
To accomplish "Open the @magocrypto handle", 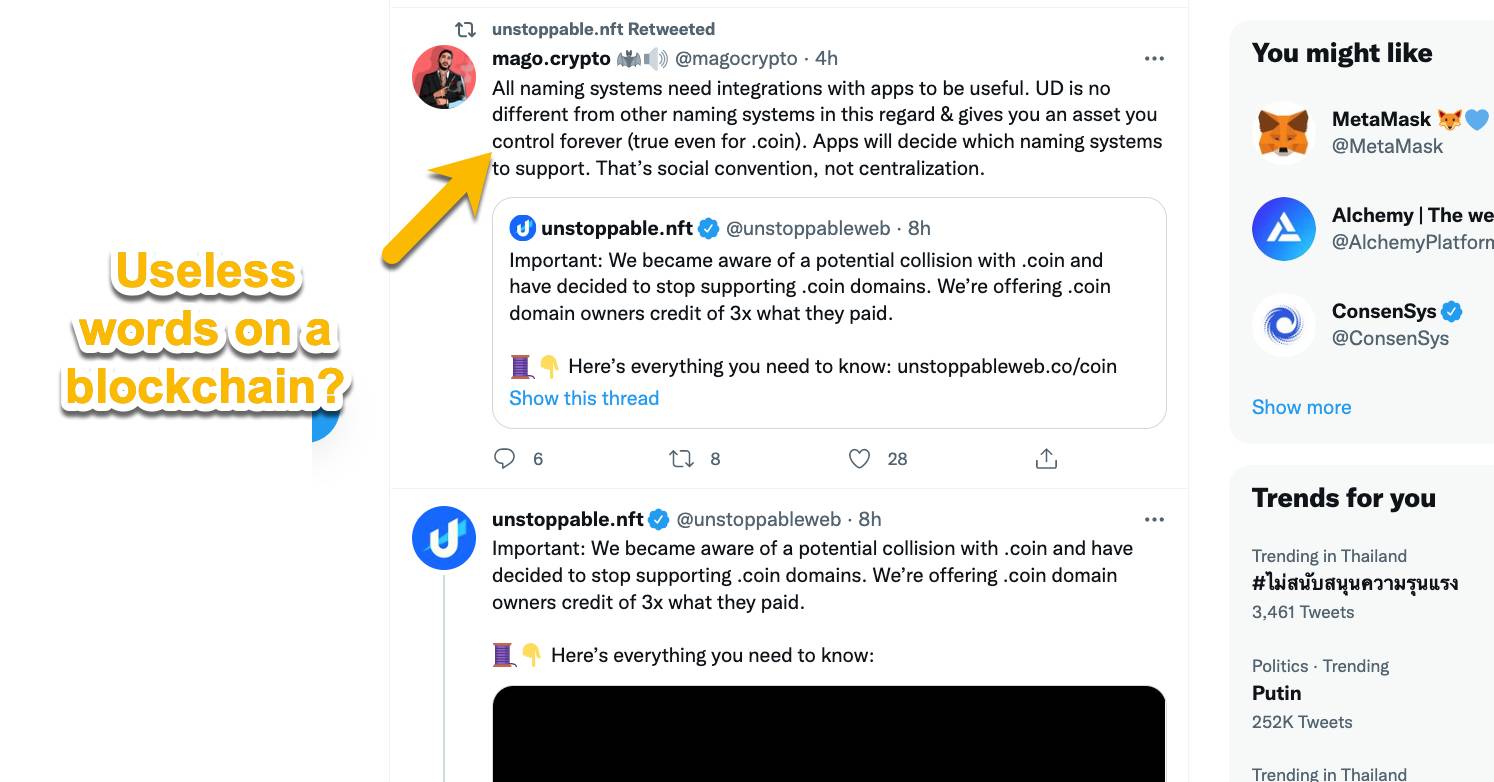I will pyautogui.click(x=736, y=58).
